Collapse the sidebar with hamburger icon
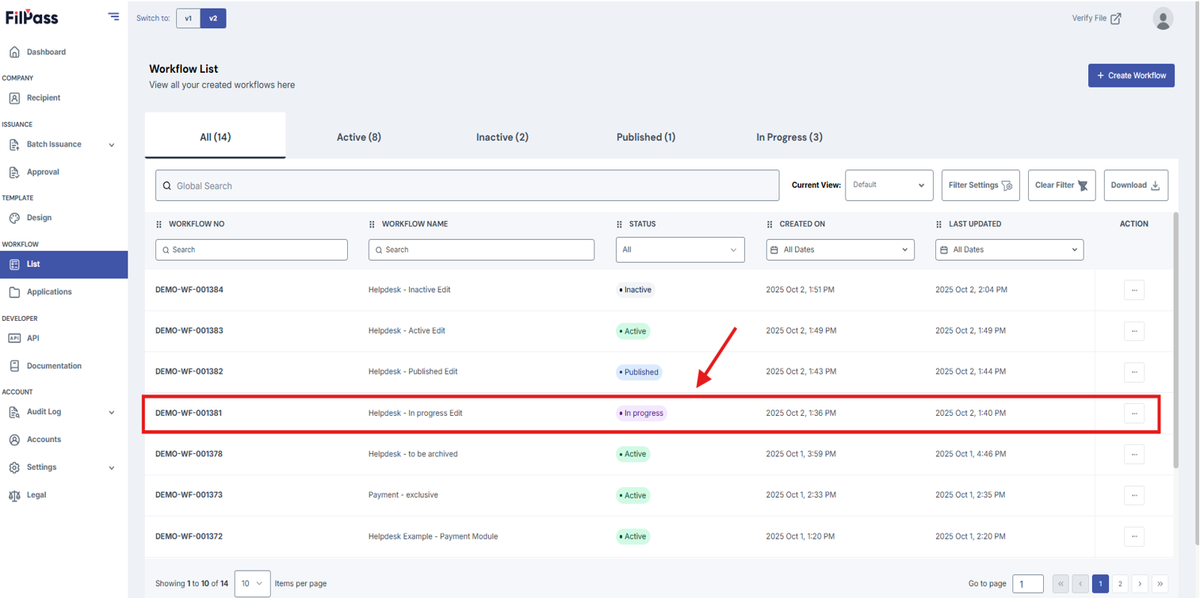Viewport: 1200px width, 598px height. point(113,17)
